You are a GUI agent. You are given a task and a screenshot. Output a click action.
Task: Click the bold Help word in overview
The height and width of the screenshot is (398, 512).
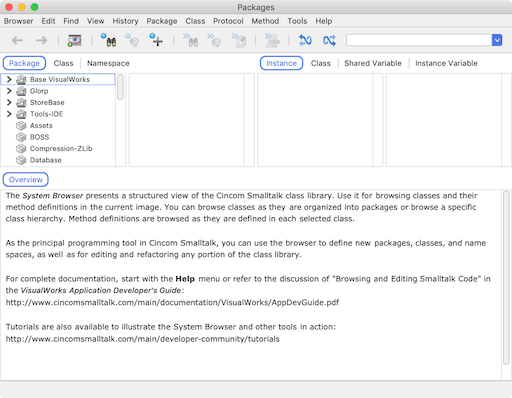coord(185,279)
